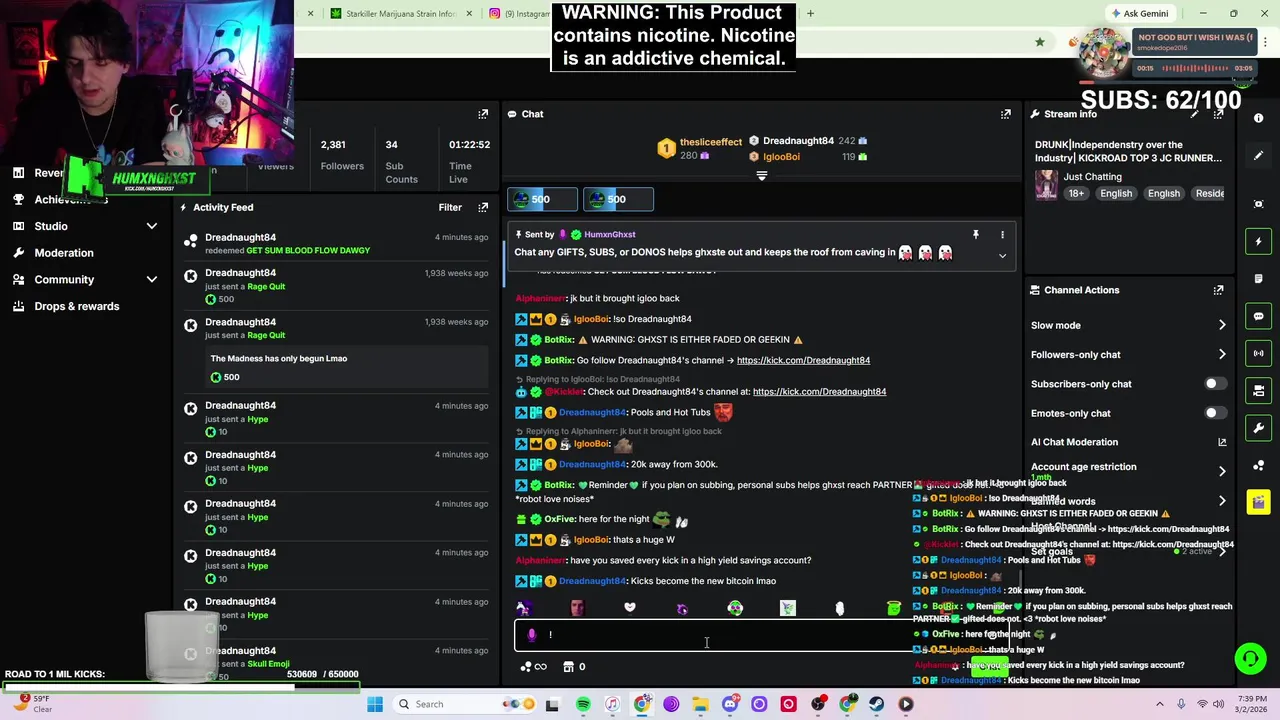
Task: Pop out the Channel Actions panel
Action: 1218,290
